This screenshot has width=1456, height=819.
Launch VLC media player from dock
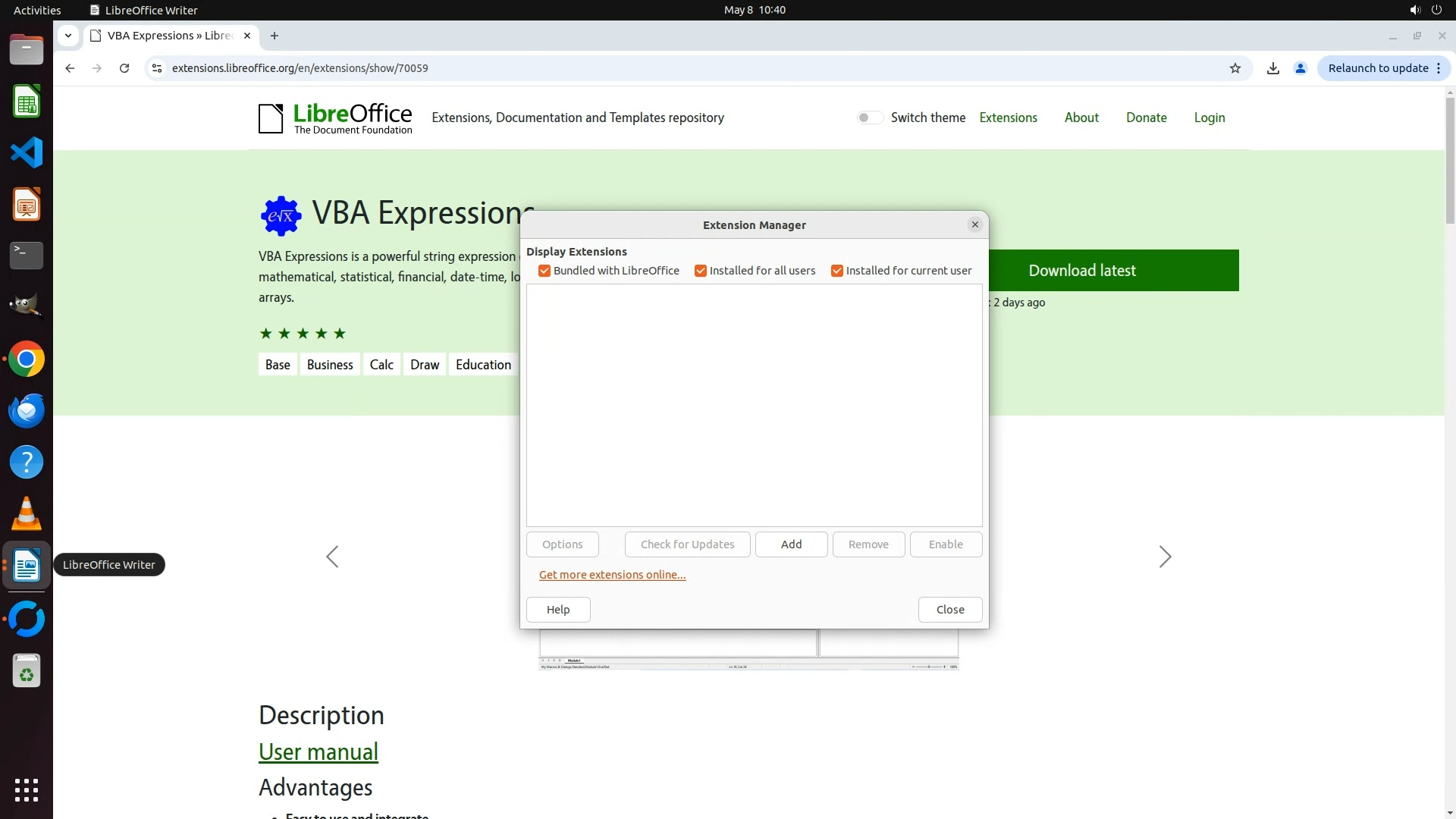click(27, 514)
